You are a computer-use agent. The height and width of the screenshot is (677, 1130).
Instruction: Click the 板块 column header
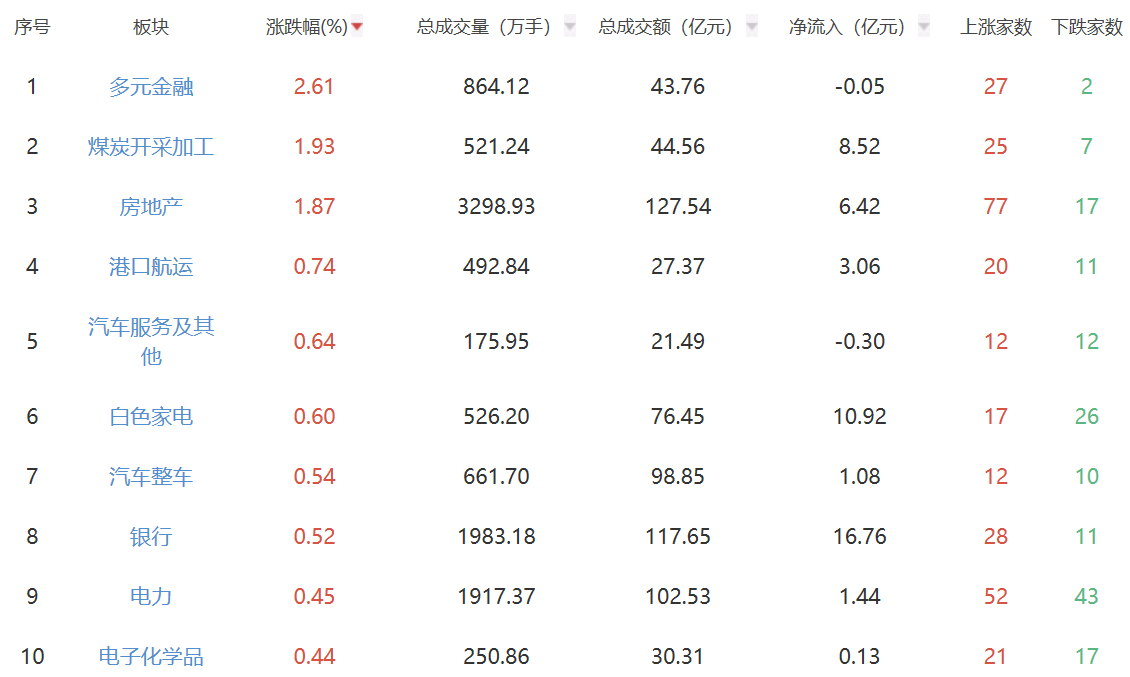click(x=151, y=27)
